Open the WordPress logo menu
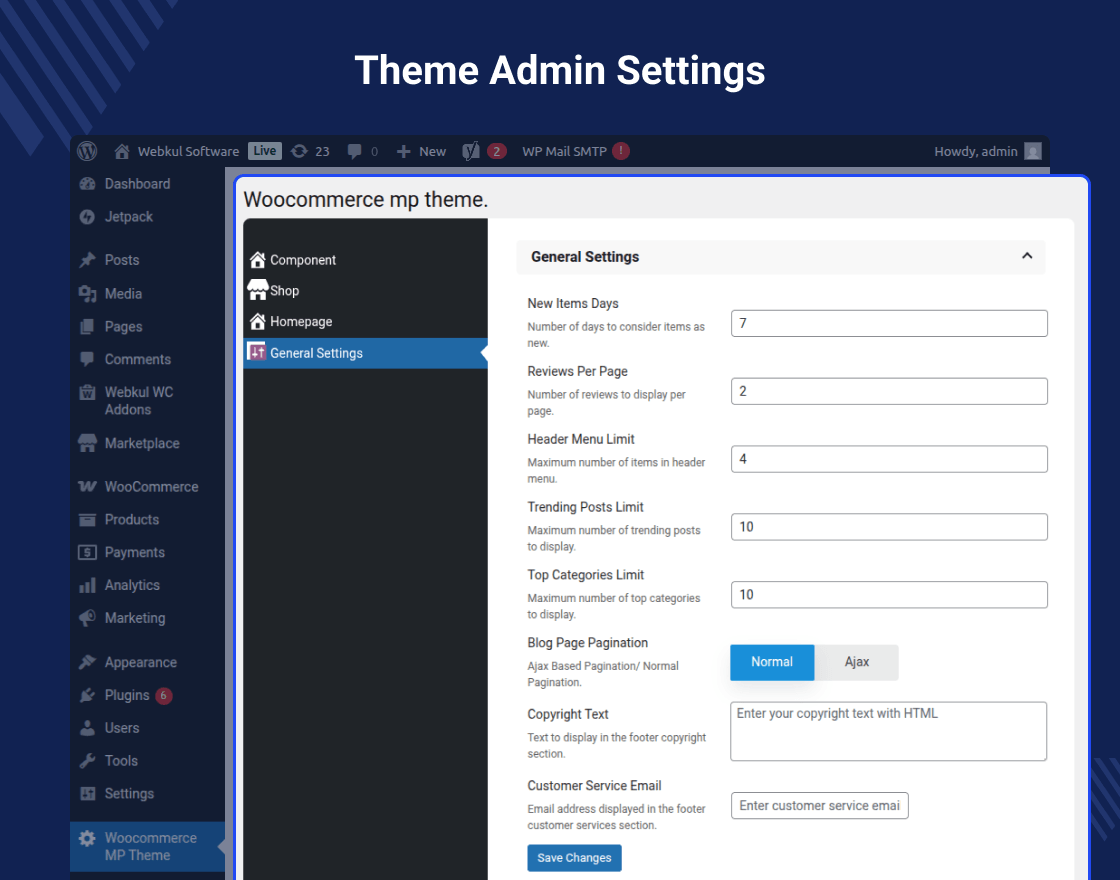 pyautogui.click(x=87, y=151)
